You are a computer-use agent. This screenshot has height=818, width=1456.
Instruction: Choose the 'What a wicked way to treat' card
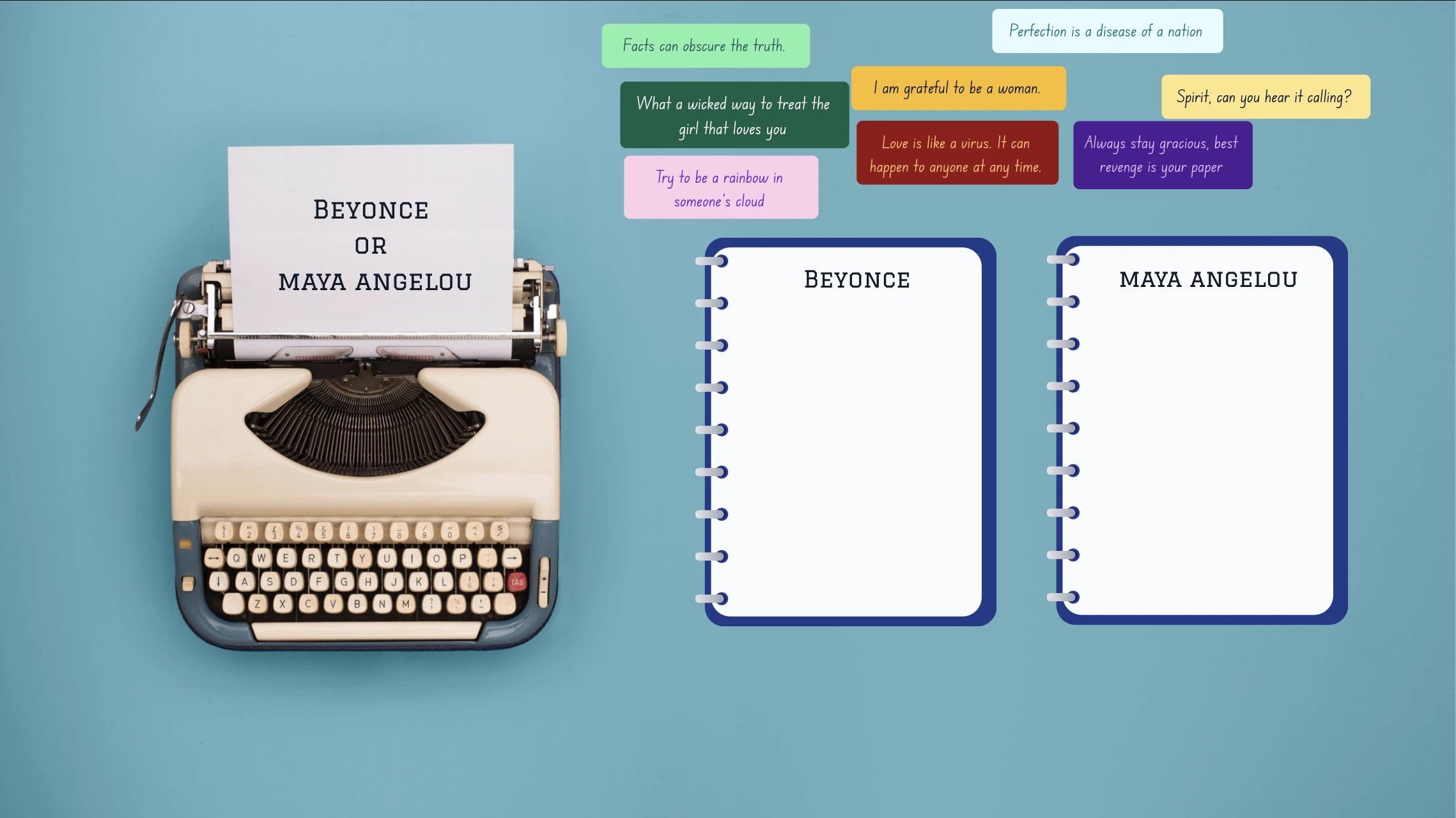click(734, 115)
